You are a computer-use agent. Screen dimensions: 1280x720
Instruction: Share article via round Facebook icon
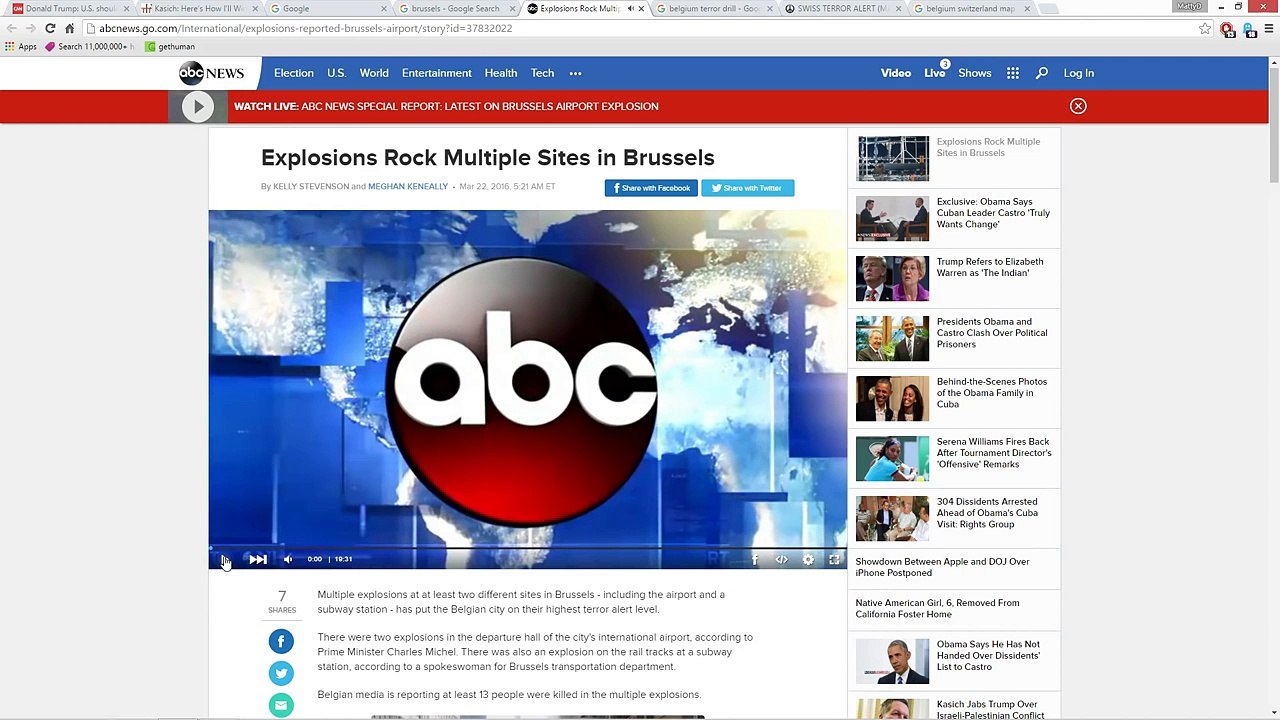(x=281, y=641)
